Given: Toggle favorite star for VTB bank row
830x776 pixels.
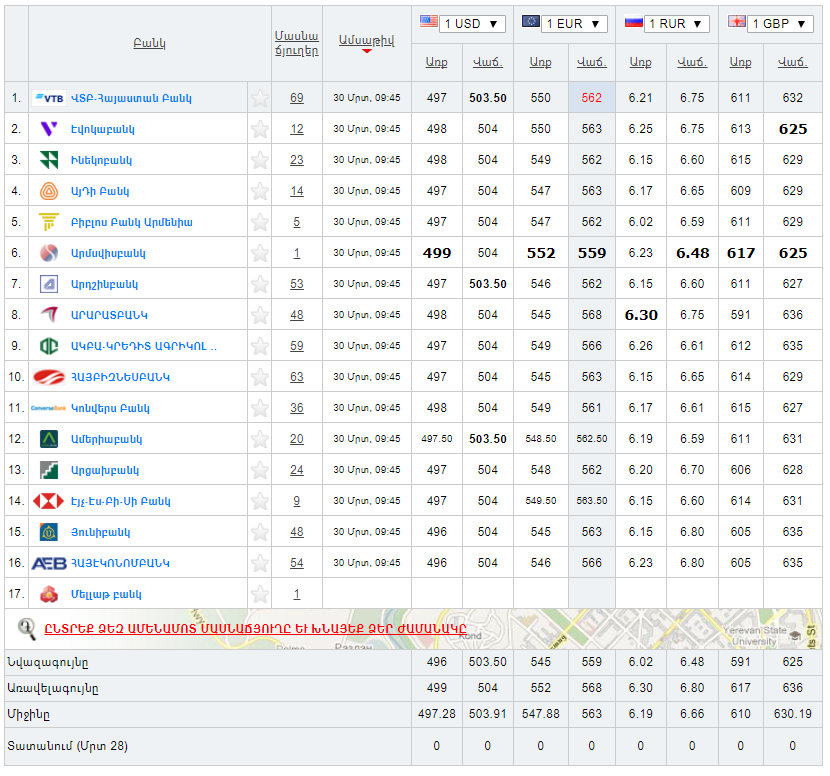Looking at the screenshot, I should 260,98.
